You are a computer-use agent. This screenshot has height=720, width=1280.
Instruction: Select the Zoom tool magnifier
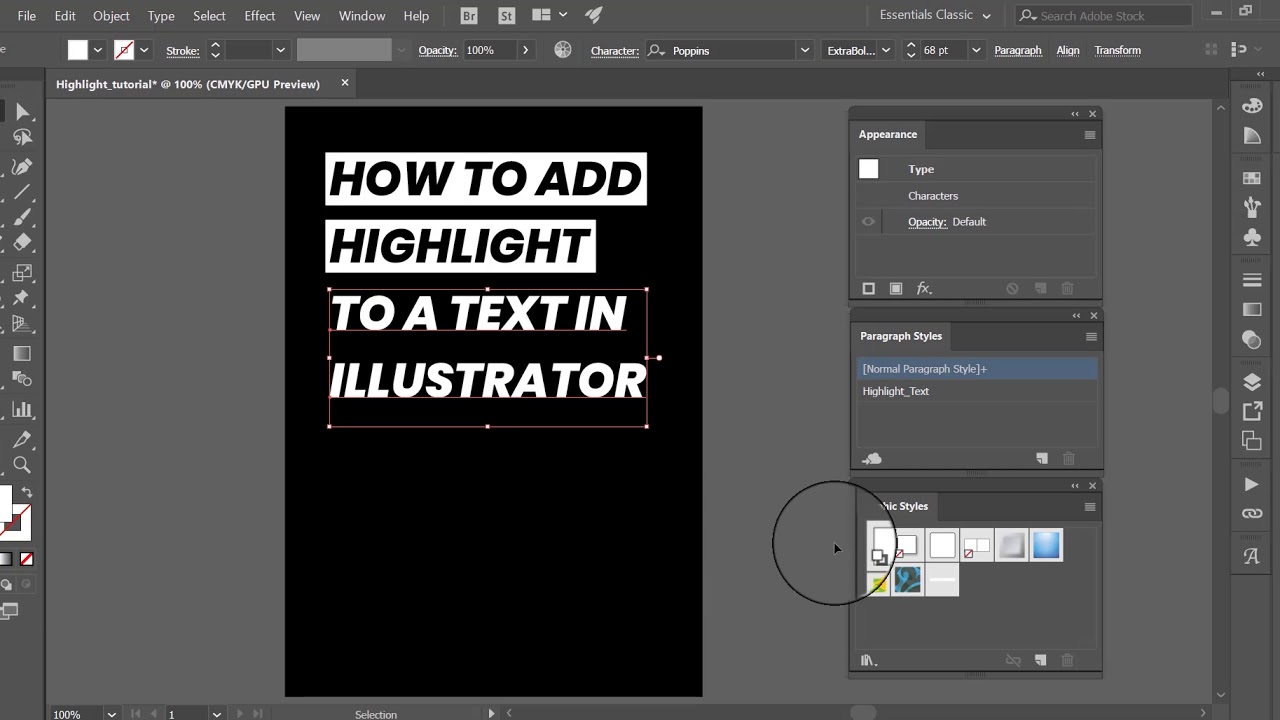(22, 465)
